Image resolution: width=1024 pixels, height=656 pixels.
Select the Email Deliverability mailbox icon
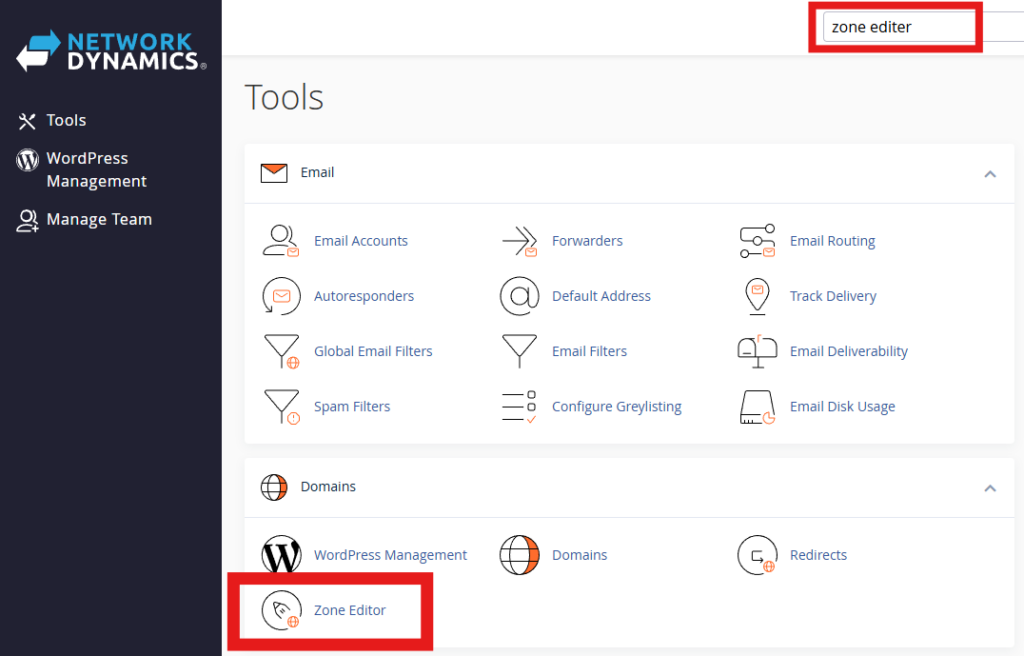tap(757, 351)
